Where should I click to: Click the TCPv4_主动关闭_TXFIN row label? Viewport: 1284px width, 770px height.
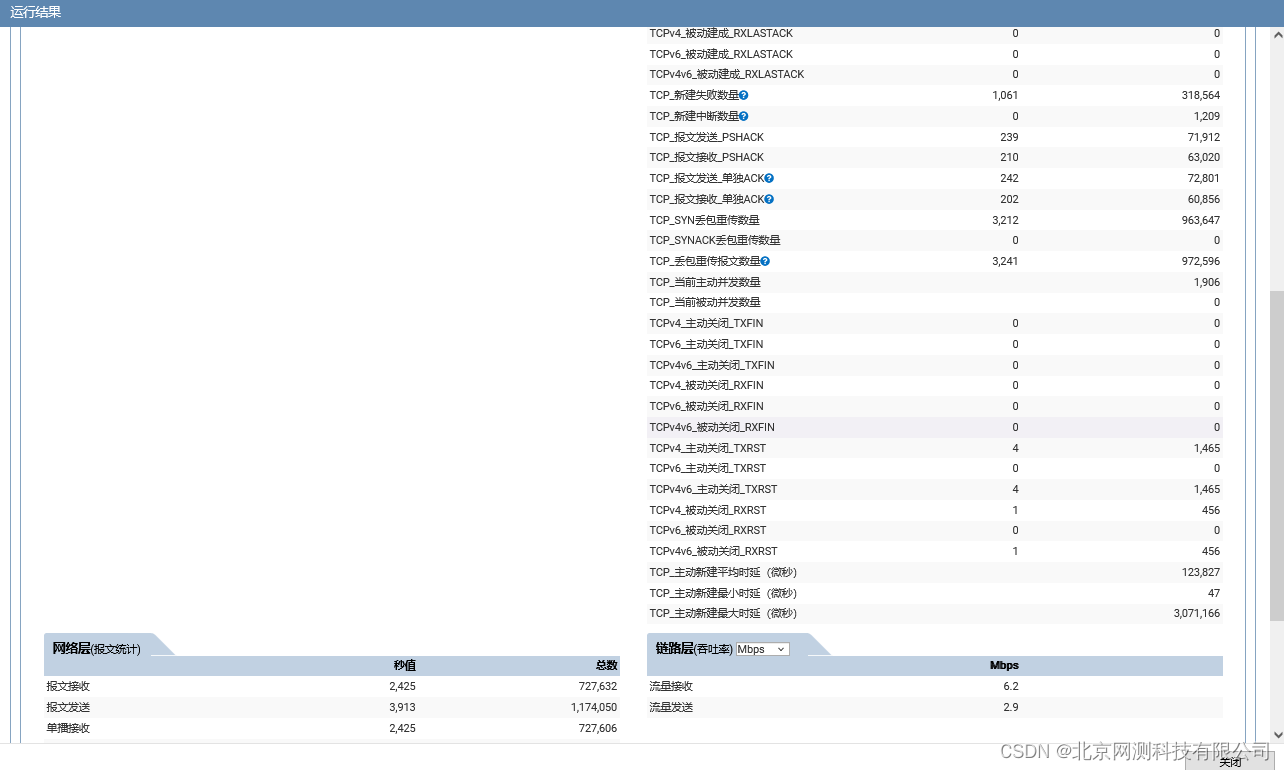[x=706, y=323]
